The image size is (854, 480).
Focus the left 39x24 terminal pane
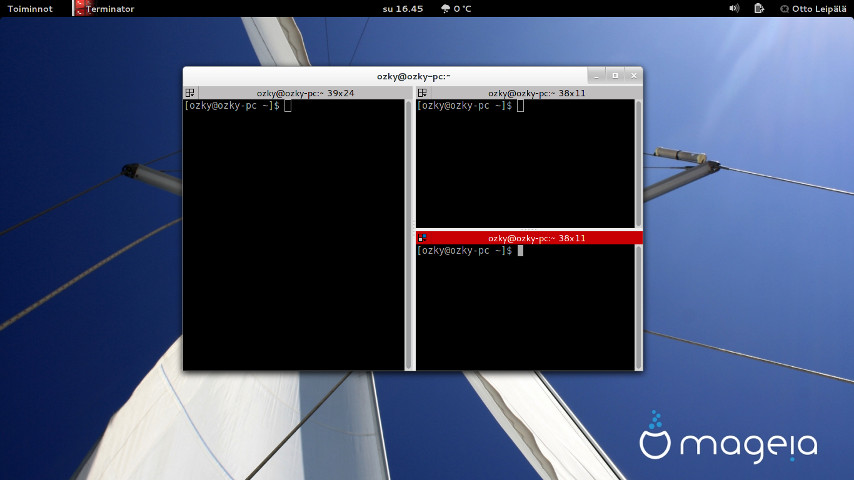coord(294,235)
